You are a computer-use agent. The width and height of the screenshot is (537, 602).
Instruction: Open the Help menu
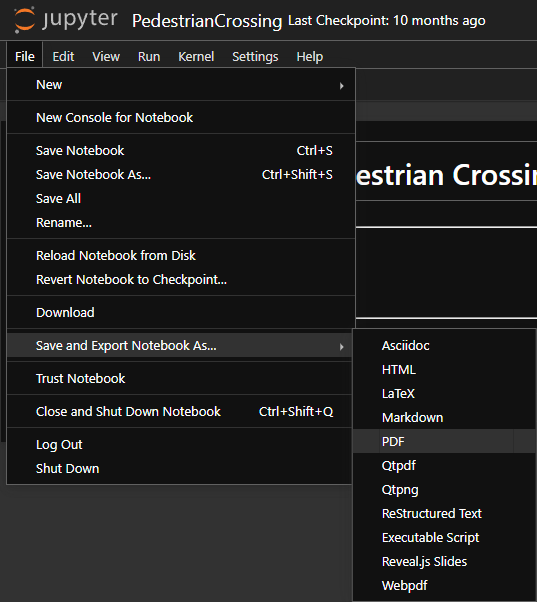309,56
